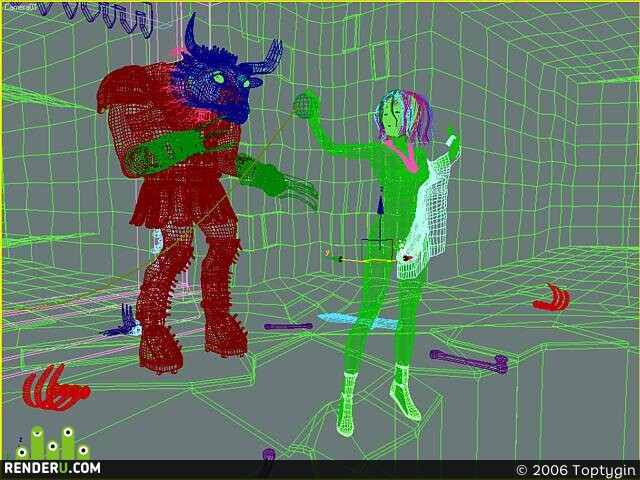The image size is (640, 480).
Task: Click the red X-axis gizmo tip
Action: pyautogui.click(x=406, y=258)
